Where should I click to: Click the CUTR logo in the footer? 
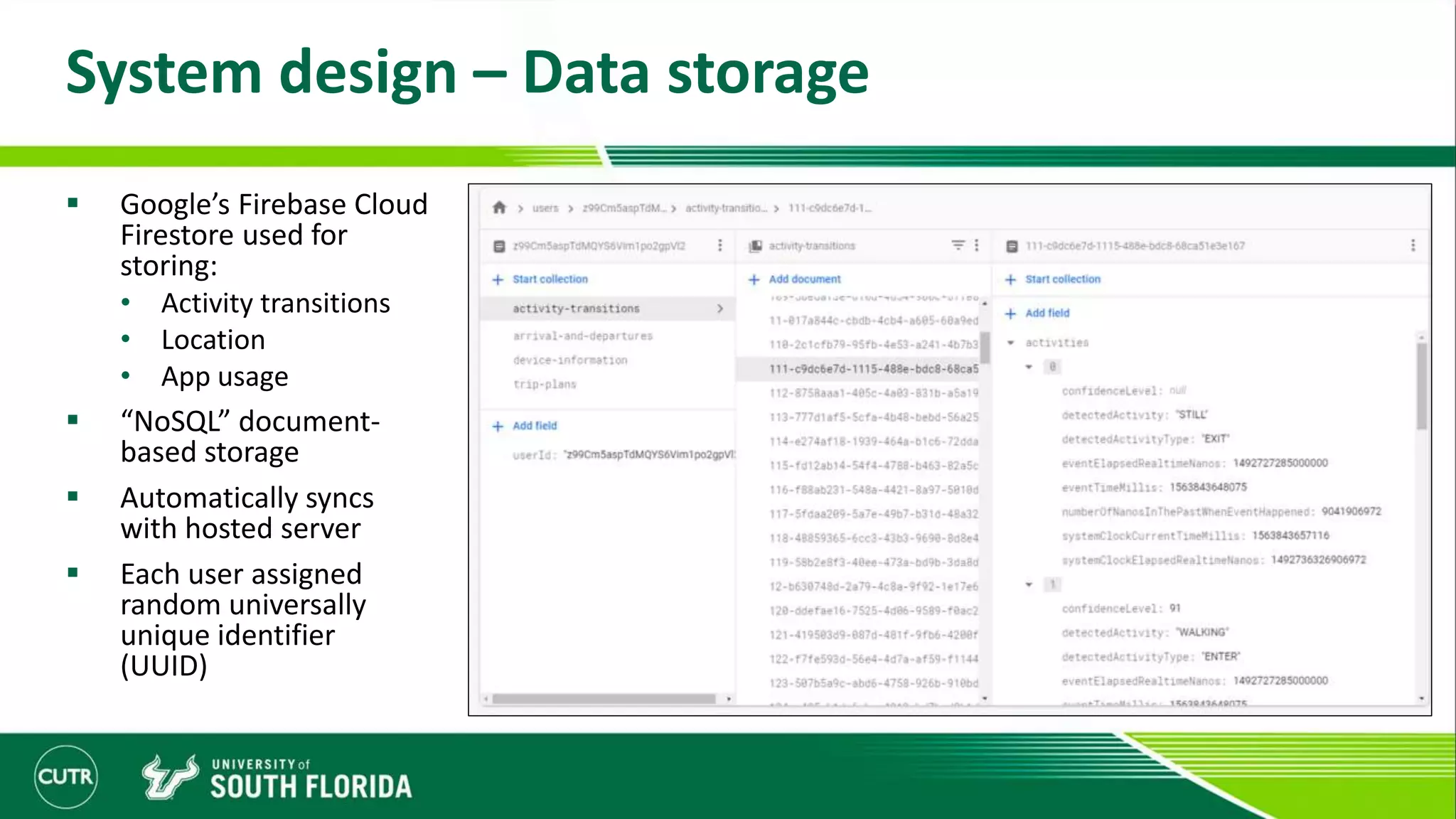(x=65, y=776)
